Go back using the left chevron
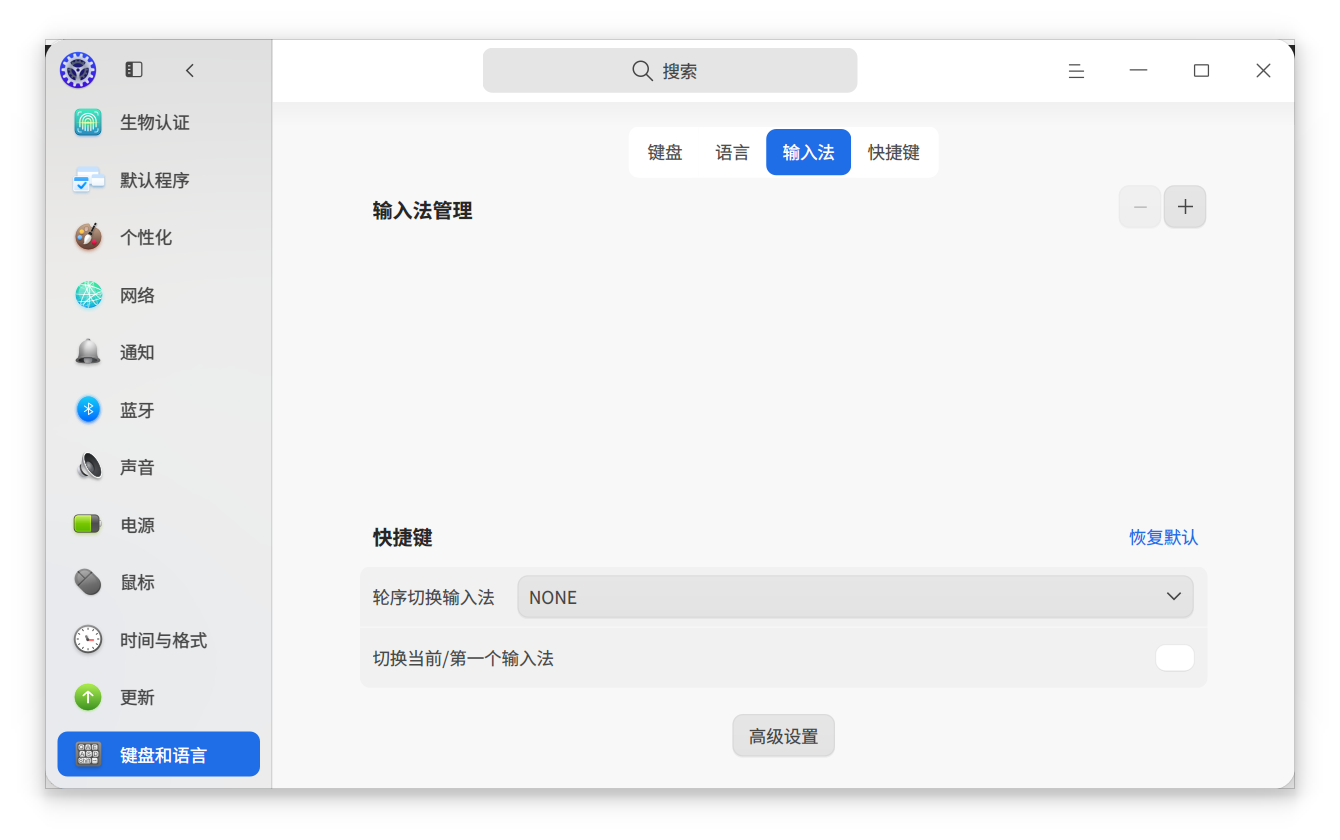This screenshot has height=840, width=1340. click(x=190, y=70)
